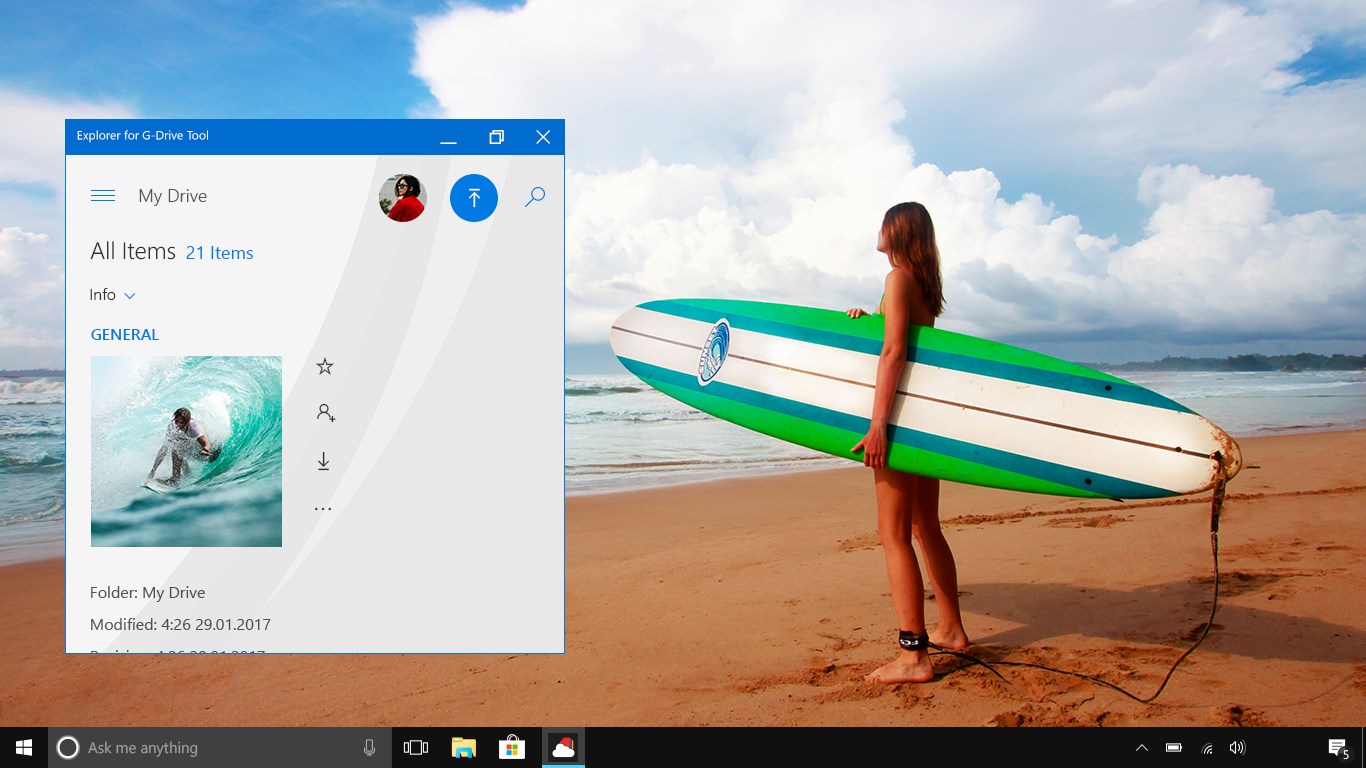The height and width of the screenshot is (768, 1366).
Task: Open File Explorer from taskbar
Action: (x=463, y=747)
